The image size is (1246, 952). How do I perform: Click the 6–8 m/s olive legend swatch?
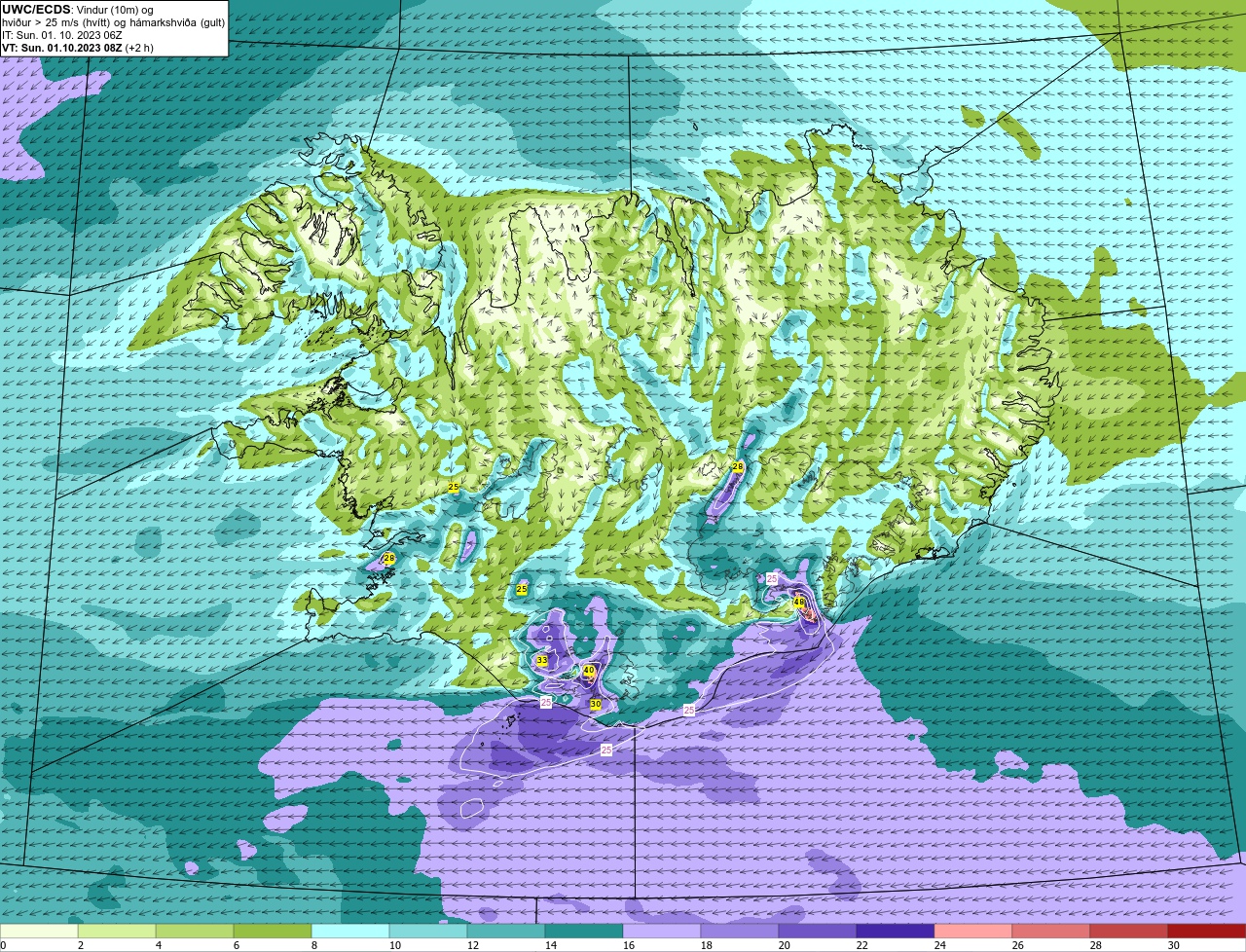pos(273,932)
